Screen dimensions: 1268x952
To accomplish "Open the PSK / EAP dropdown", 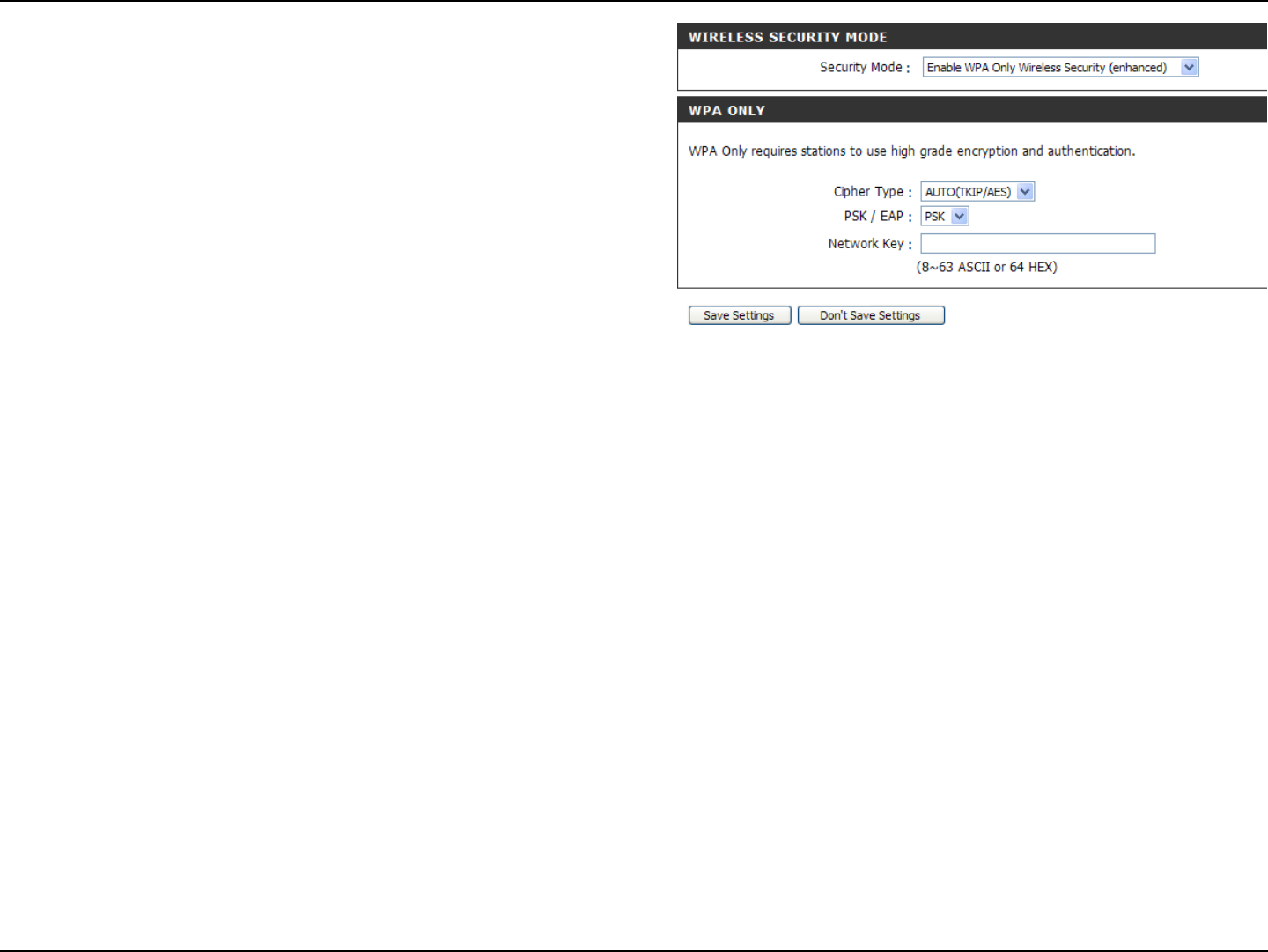I will (945, 217).
